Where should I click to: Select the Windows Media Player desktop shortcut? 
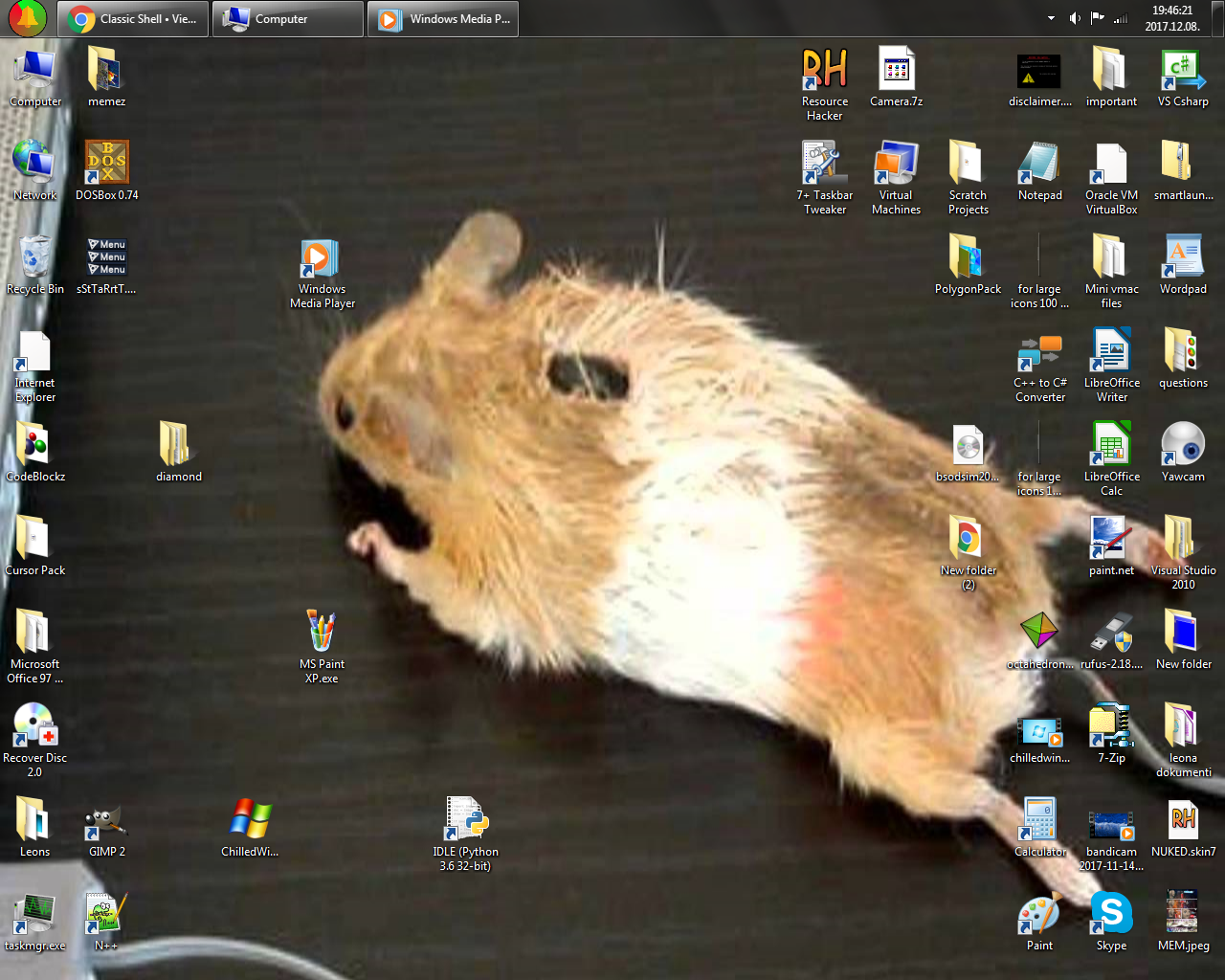coord(322,257)
